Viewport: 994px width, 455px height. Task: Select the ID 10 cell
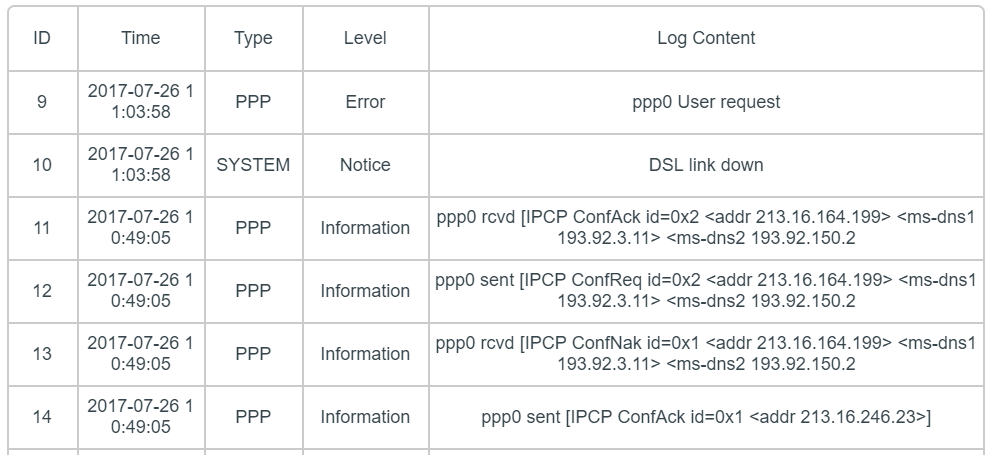(42, 165)
